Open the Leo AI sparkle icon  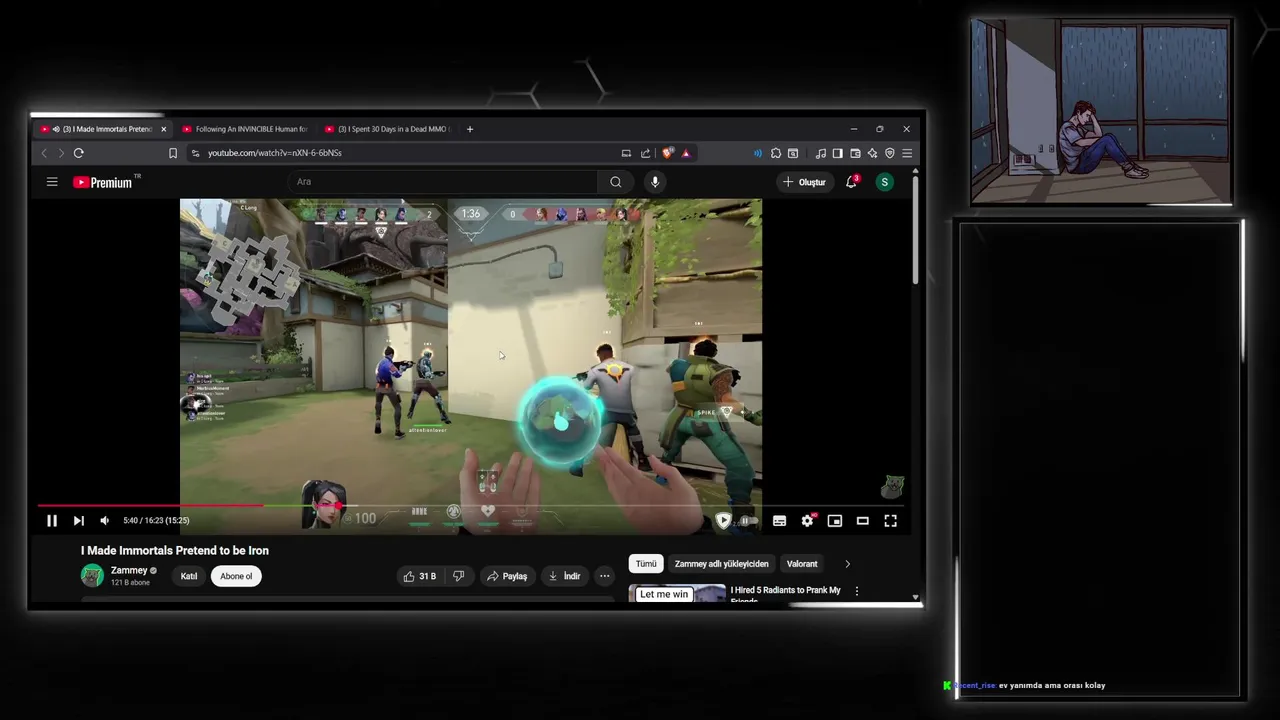coord(872,153)
